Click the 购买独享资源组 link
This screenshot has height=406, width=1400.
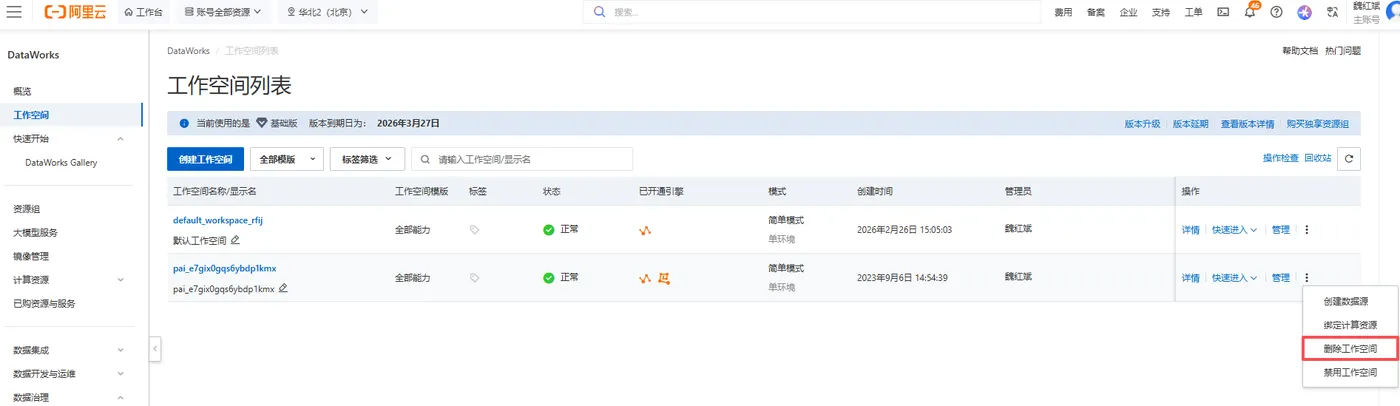(1317, 124)
